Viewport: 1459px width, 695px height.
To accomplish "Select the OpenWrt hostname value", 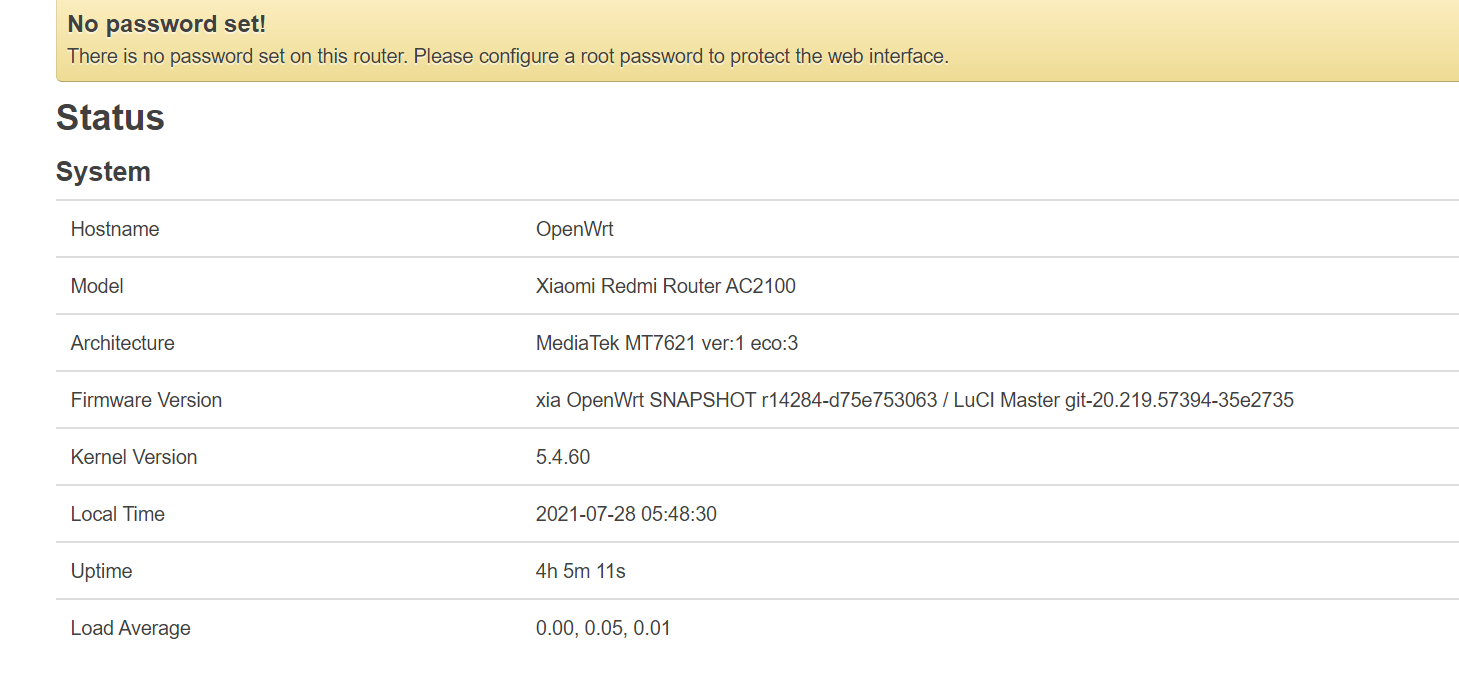I will tap(575, 229).
